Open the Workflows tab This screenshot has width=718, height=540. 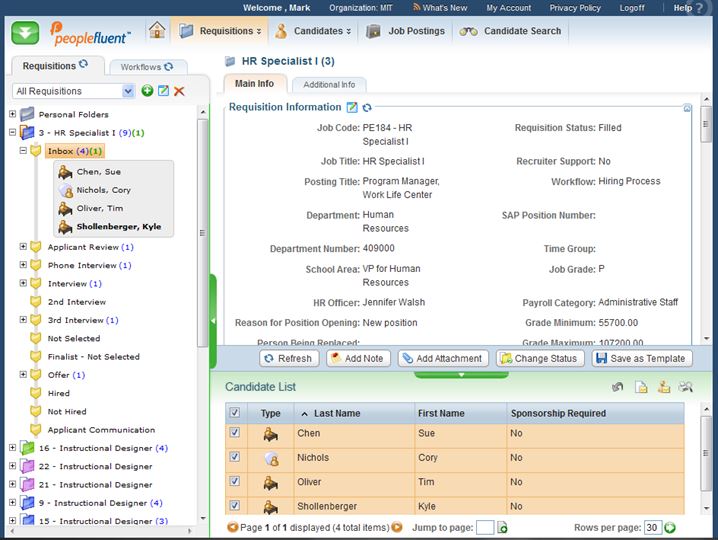pyautogui.click(x=140, y=67)
